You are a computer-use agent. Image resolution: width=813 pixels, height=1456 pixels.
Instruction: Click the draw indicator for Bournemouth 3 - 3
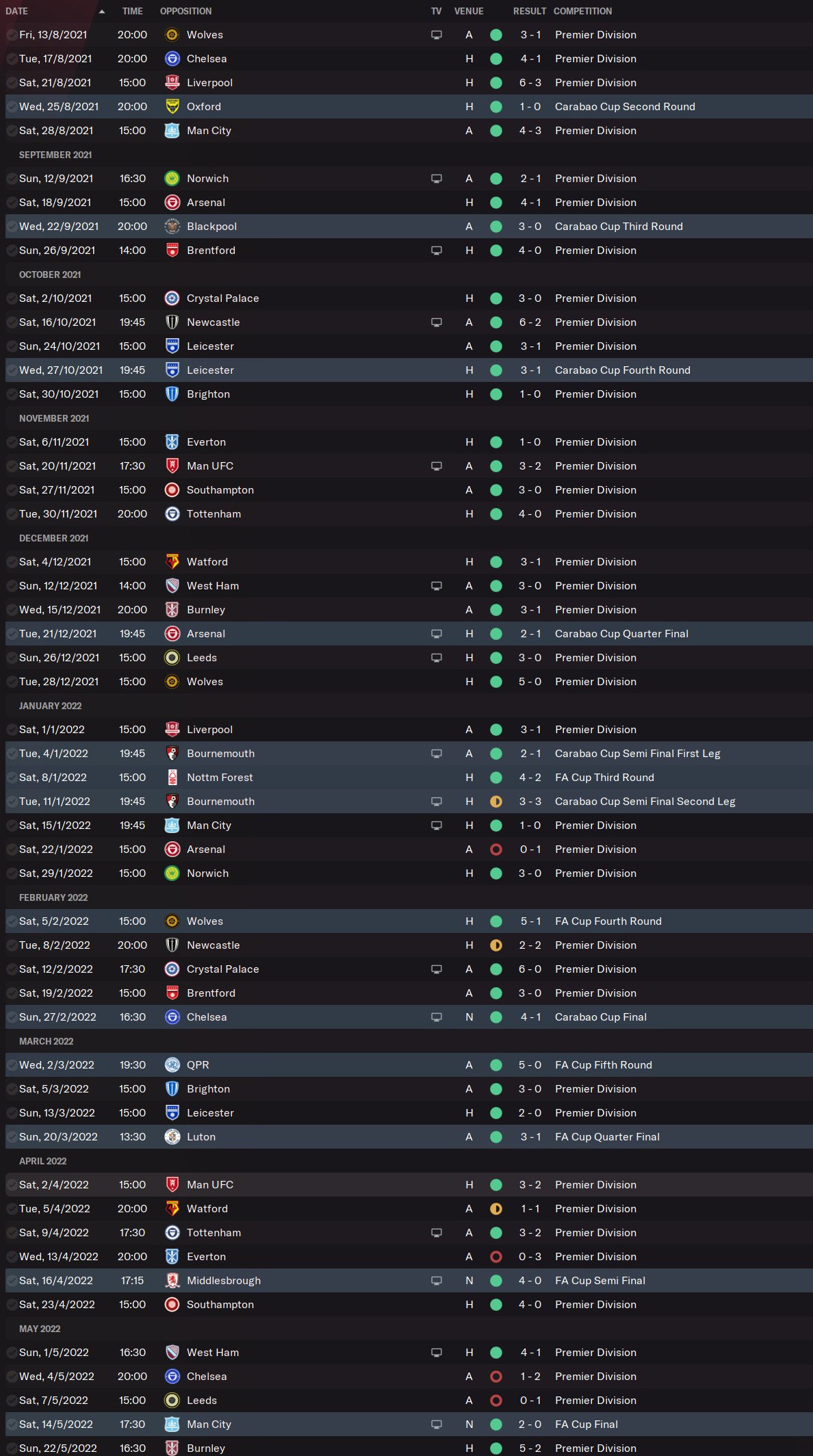pyautogui.click(x=496, y=802)
